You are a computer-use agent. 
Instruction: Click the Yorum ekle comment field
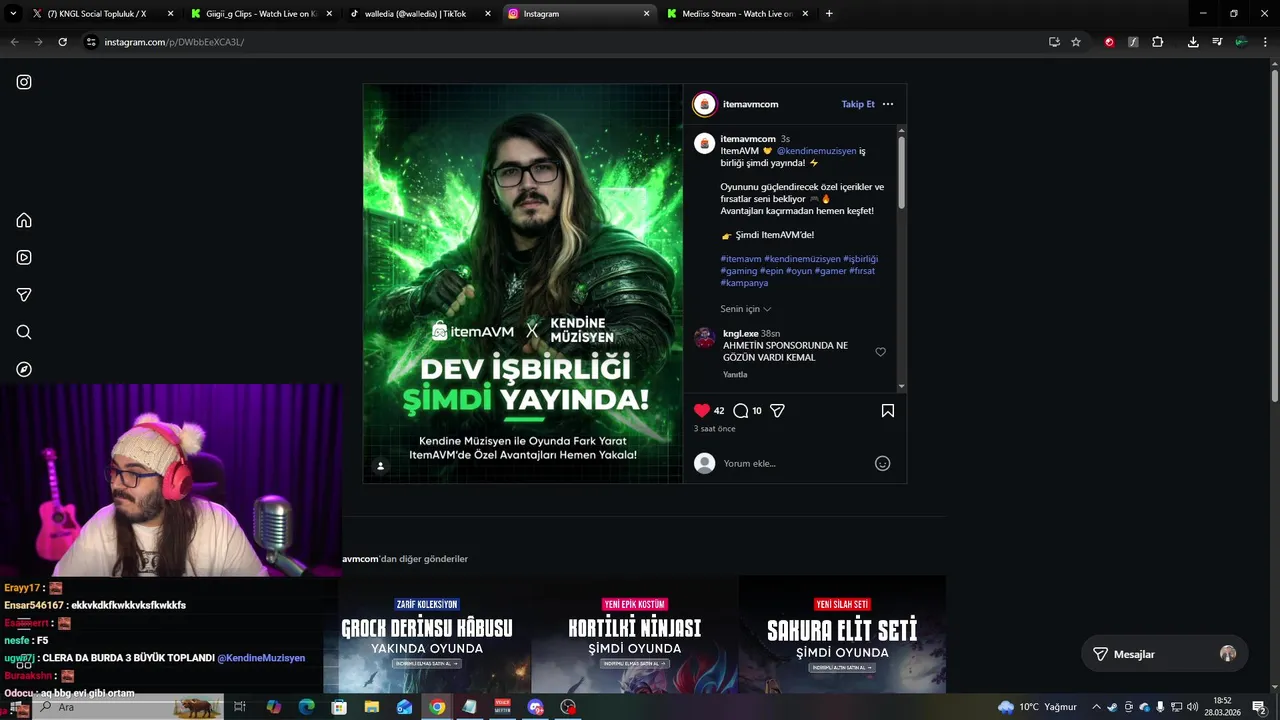click(x=795, y=463)
